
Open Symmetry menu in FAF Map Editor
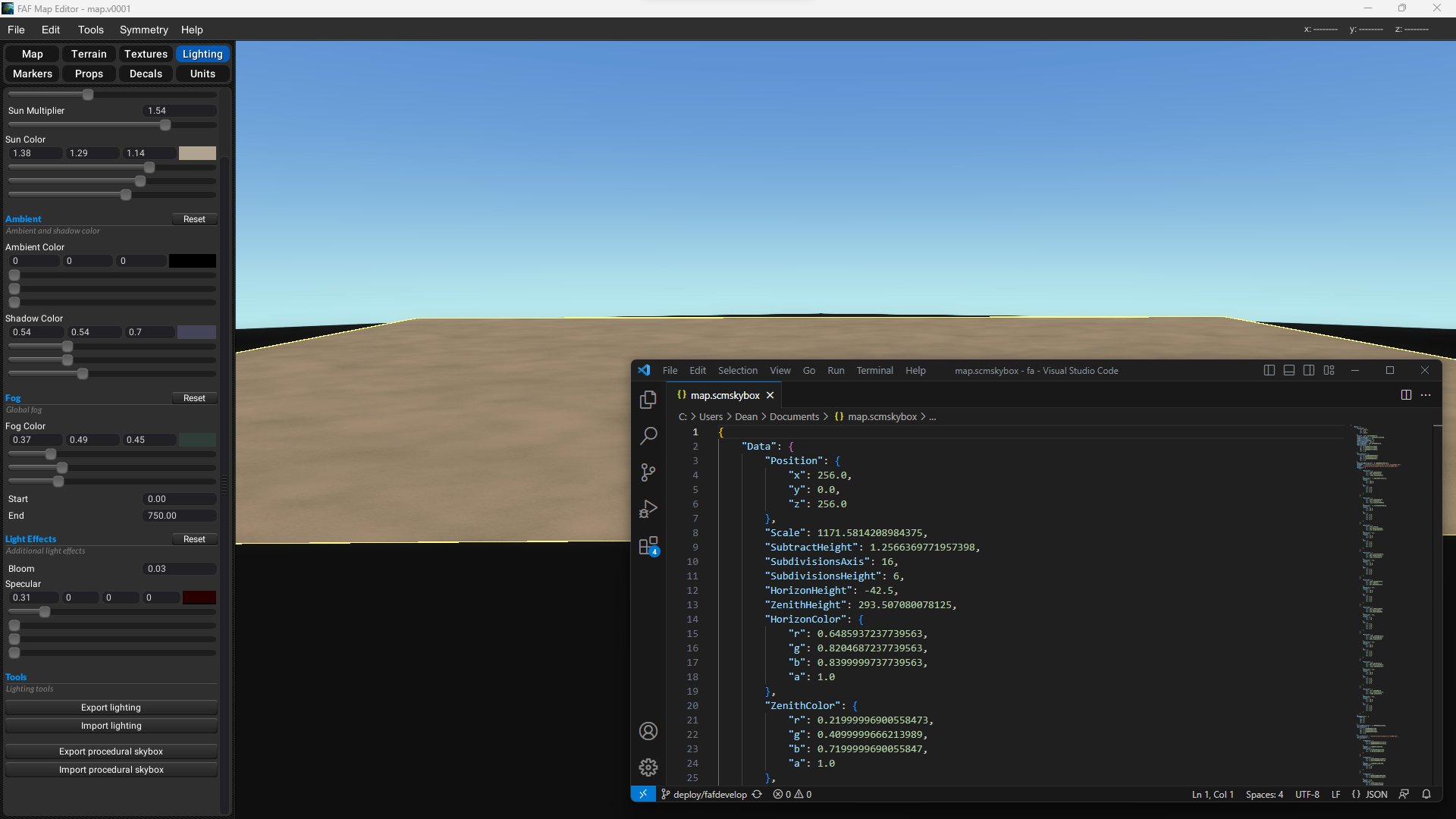point(143,30)
